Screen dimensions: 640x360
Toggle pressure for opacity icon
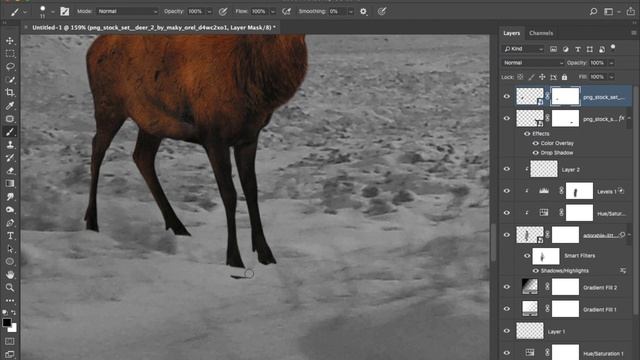223,11
